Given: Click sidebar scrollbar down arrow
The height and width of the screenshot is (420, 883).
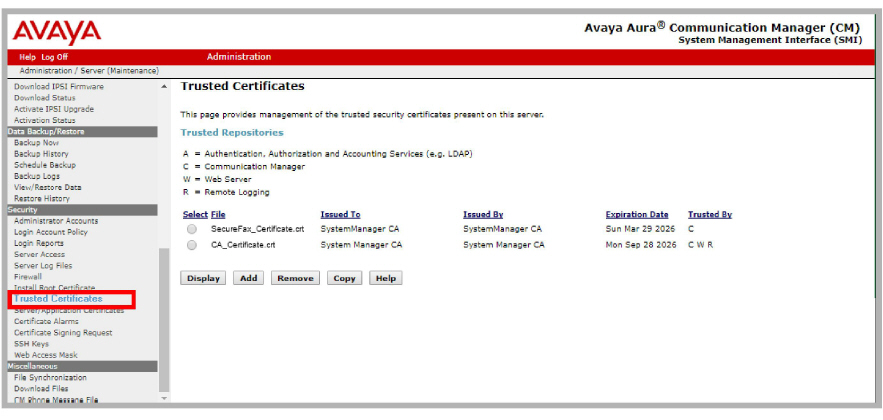Looking at the screenshot, I should [164, 398].
